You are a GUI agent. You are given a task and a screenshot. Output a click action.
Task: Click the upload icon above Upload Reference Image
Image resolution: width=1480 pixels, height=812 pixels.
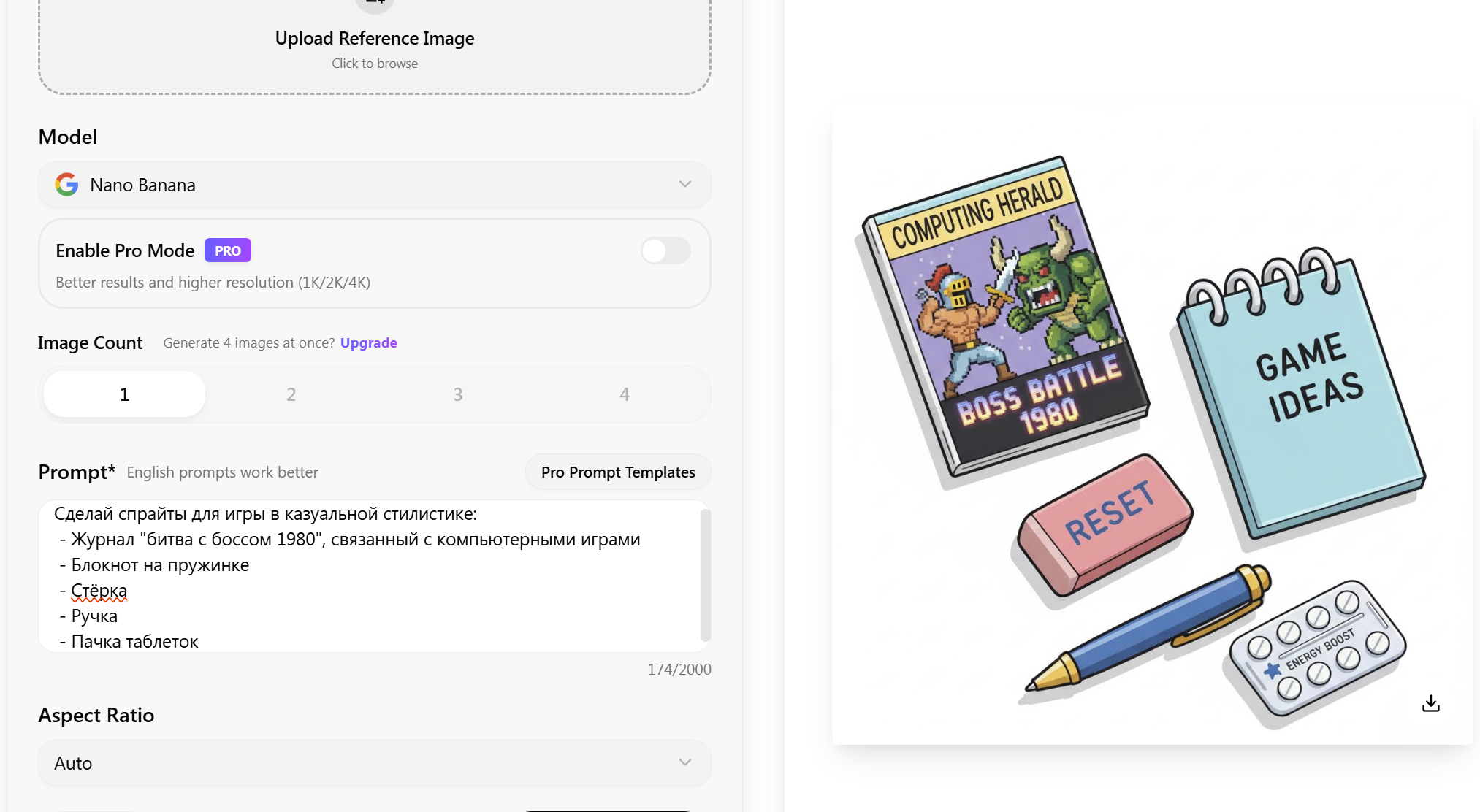tap(375, 4)
